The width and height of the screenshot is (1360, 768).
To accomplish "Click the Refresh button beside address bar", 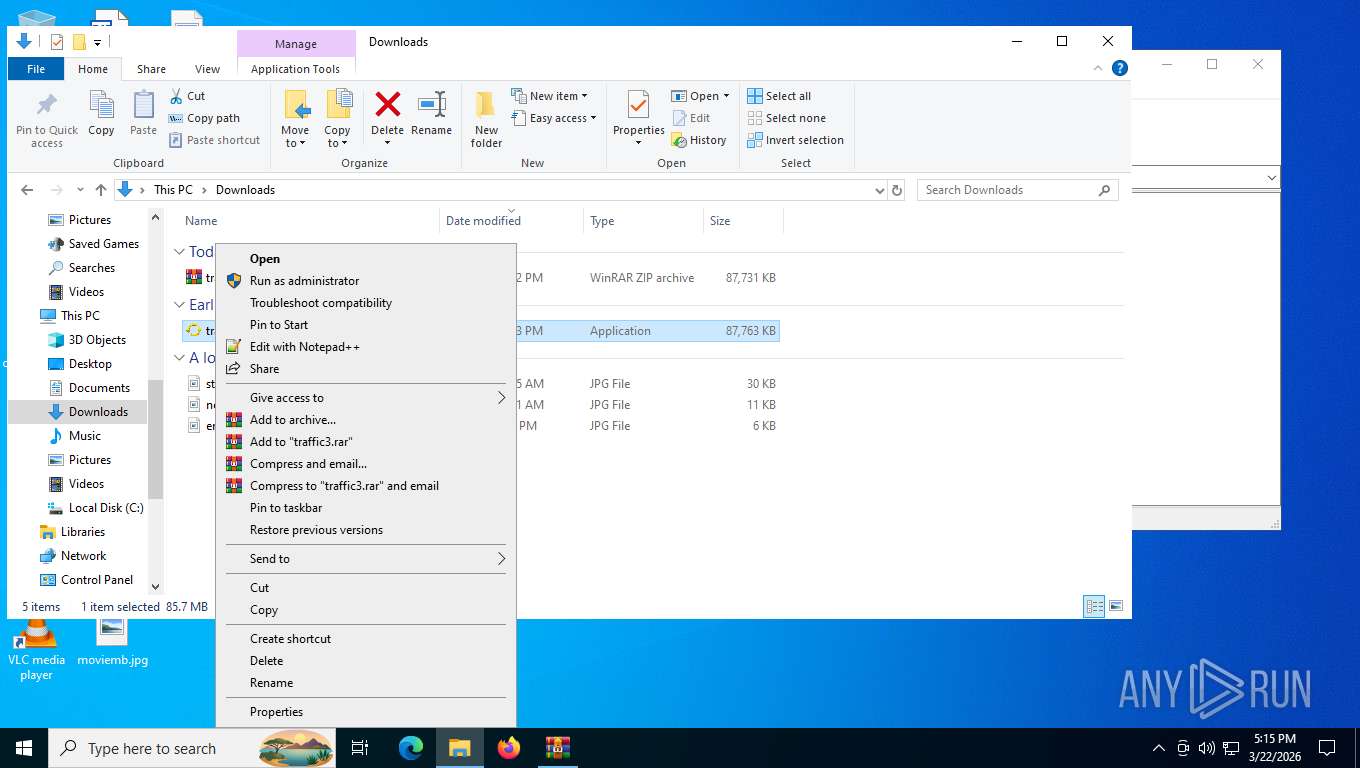I will pyautogui.click(x=897, y=190).
